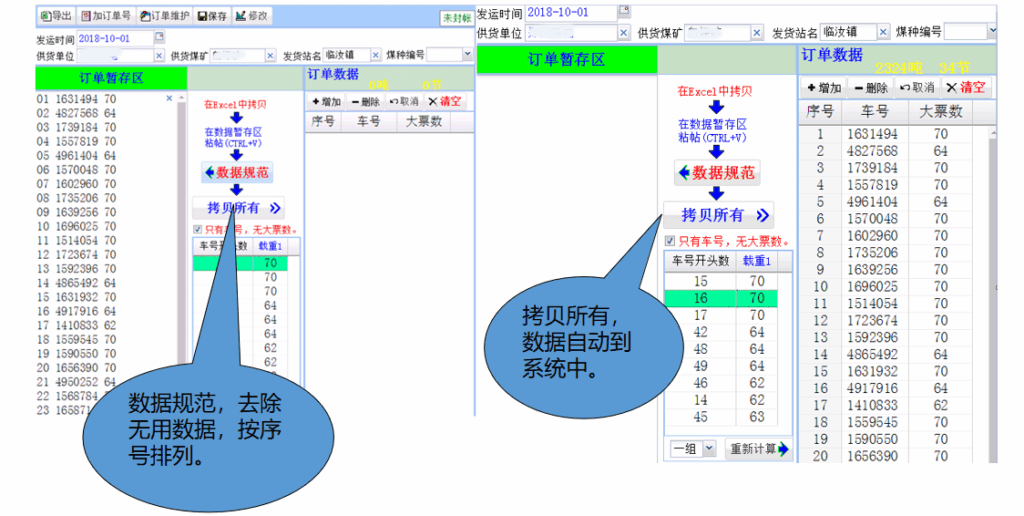Viewport: 1024px width, 516px height.
Task: Open calendar picker beside left 发运时间 date
Action: pyautogui.click(x=159, y=37)
